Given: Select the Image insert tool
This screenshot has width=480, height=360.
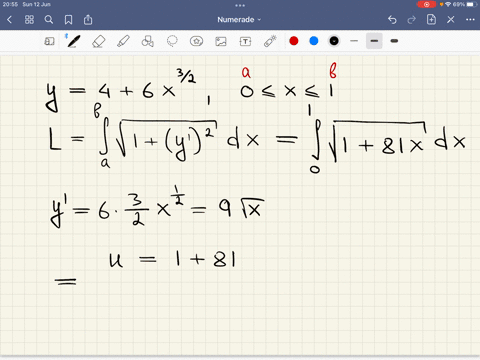Looking at the screenshot, I should [221, 41].
